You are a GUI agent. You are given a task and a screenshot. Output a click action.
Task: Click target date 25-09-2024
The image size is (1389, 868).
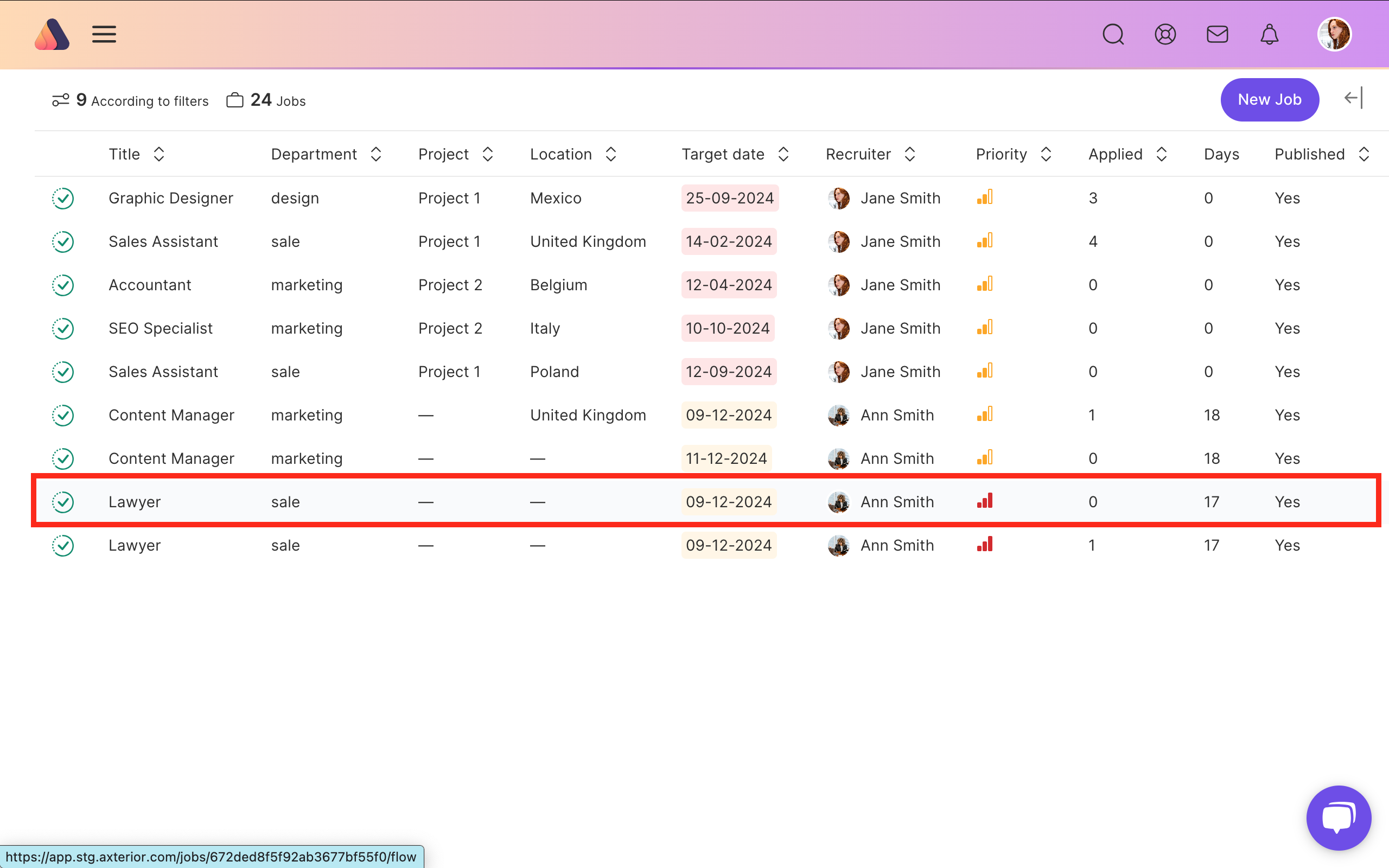coord(730,199)
